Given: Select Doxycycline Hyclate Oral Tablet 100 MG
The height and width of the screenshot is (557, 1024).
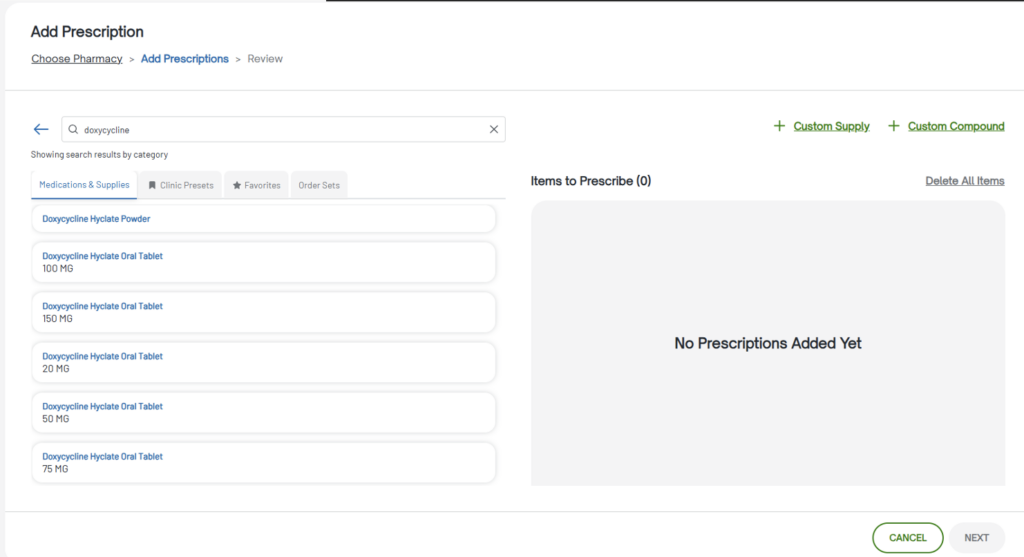Looking at the screenshot, I should point(264,262).
